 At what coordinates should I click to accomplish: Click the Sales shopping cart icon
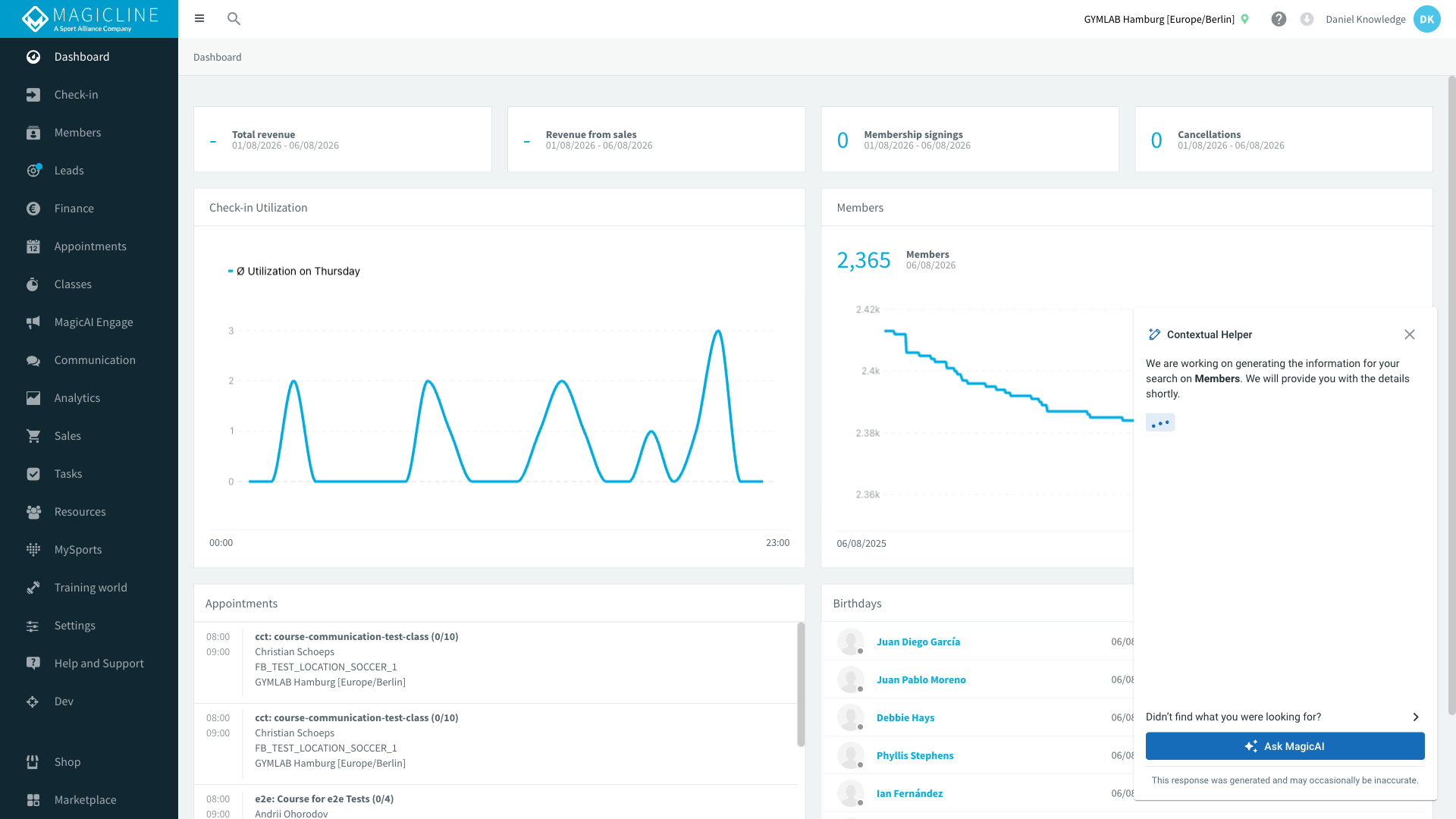(x=33, y=436)
